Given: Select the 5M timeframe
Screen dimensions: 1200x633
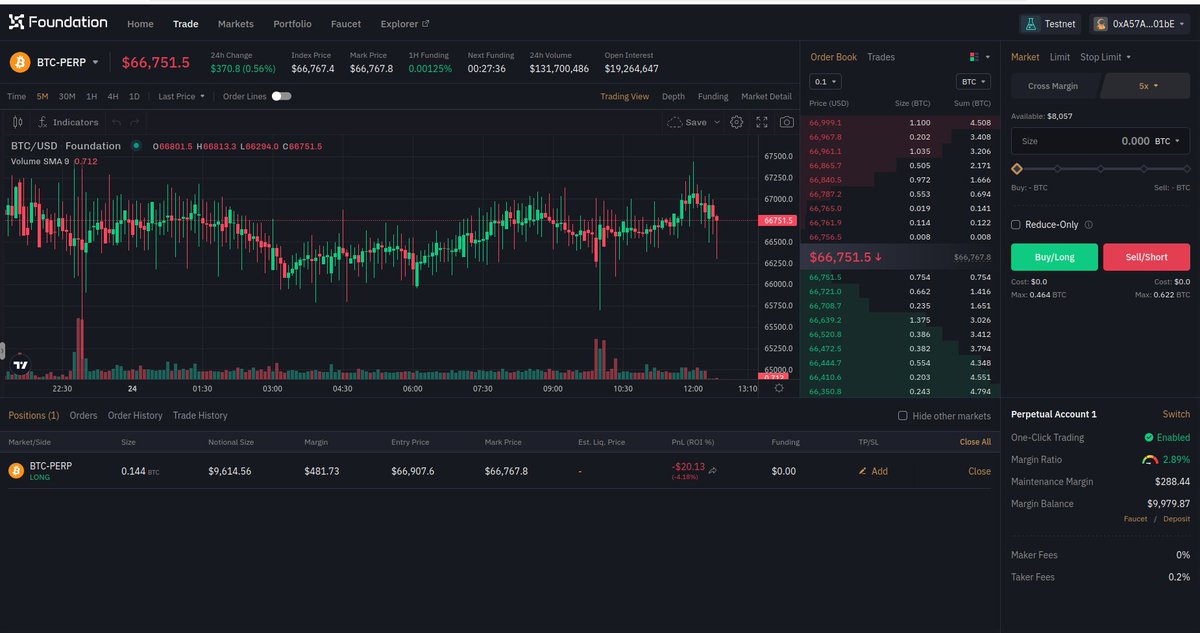Looking at the screenshot, I should tap(43, 96).
